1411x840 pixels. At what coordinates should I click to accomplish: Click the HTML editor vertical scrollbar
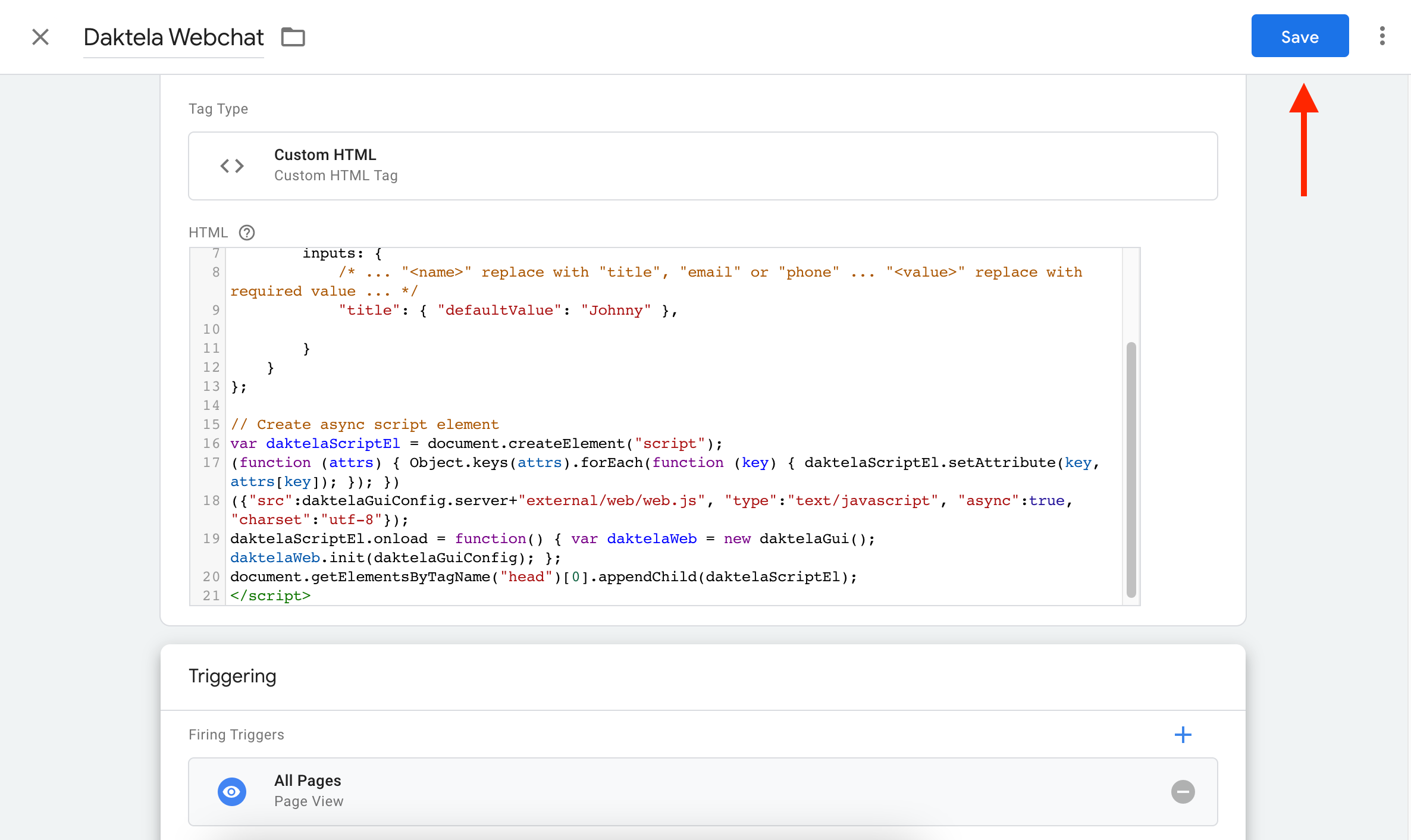coord(1131,470)
